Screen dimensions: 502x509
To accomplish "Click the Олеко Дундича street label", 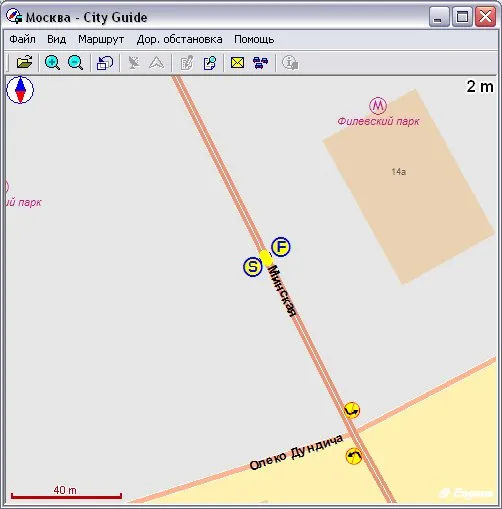I will click(296, 452).
